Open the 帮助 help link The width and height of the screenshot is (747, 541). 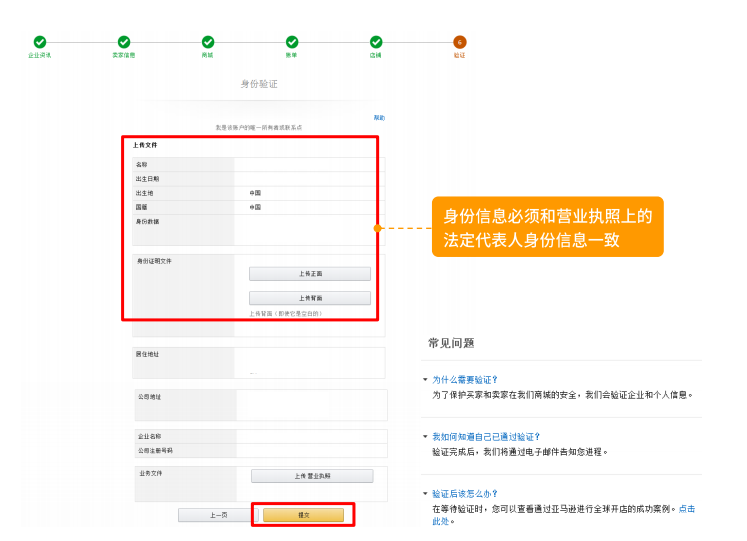click(379, 118)
